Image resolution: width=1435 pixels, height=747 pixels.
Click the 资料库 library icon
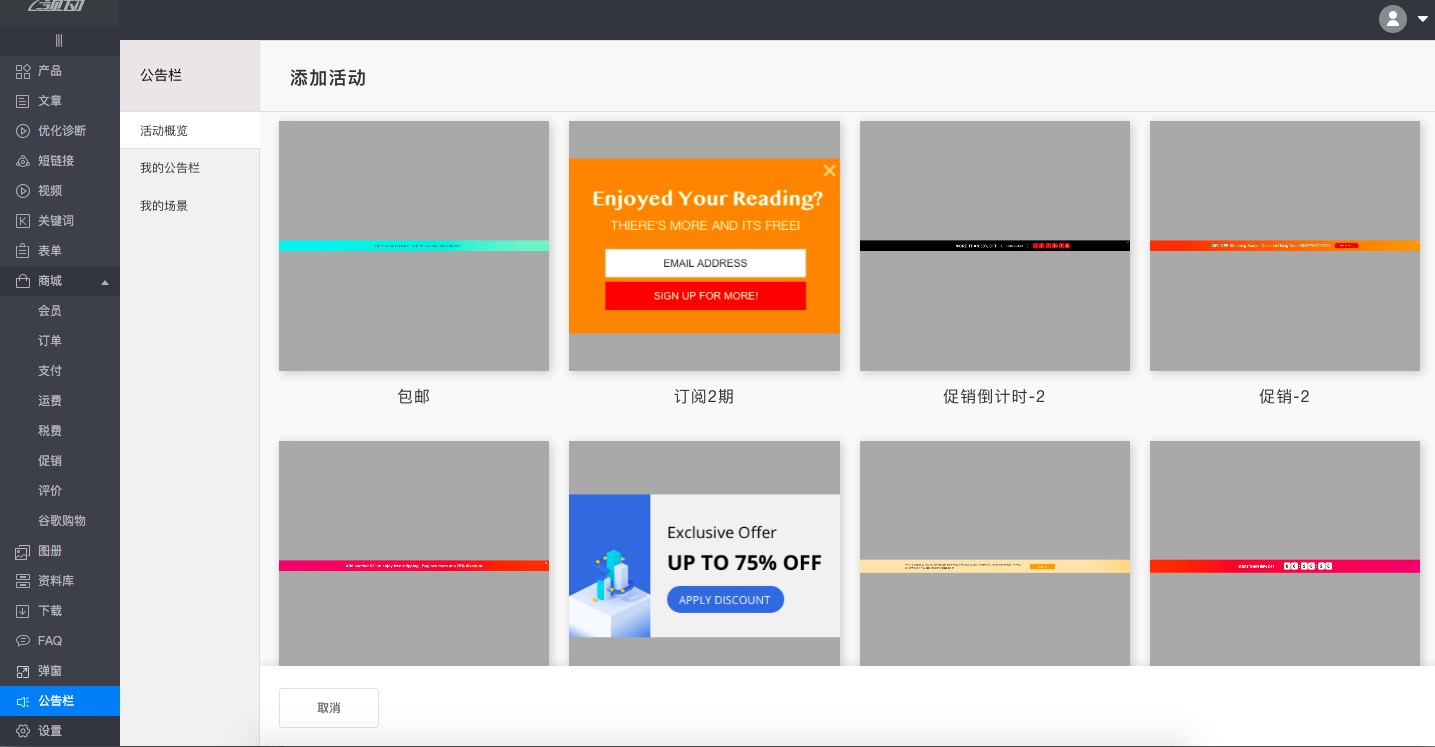point(23,581)
